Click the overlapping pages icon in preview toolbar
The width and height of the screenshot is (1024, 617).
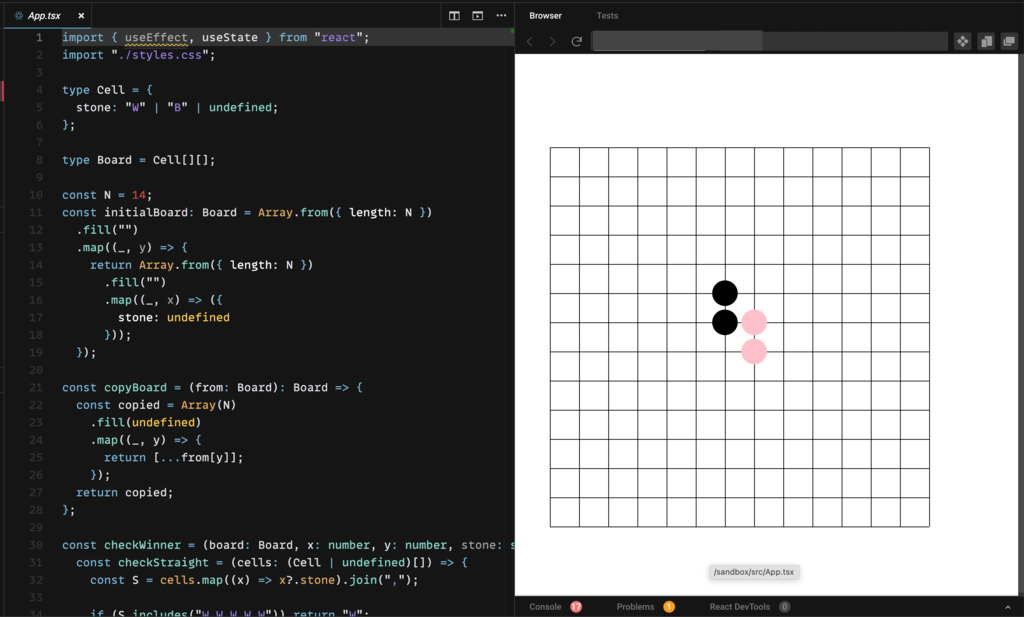pos(986,41)
